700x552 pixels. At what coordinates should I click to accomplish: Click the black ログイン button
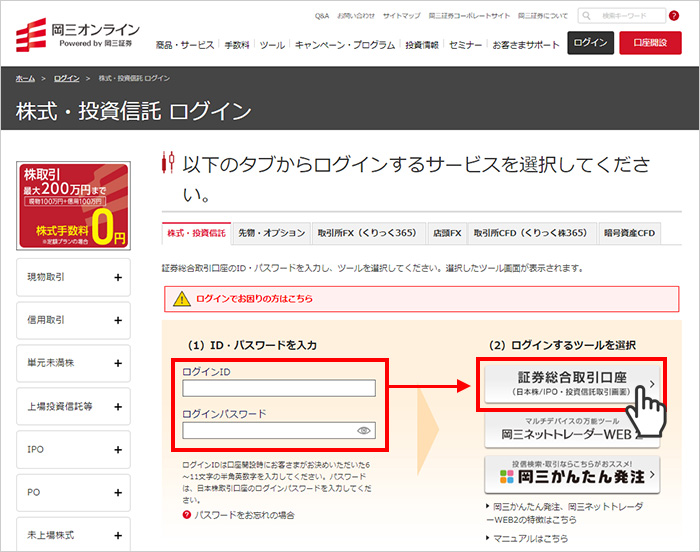pyautogui.click(x=591, y=43)
